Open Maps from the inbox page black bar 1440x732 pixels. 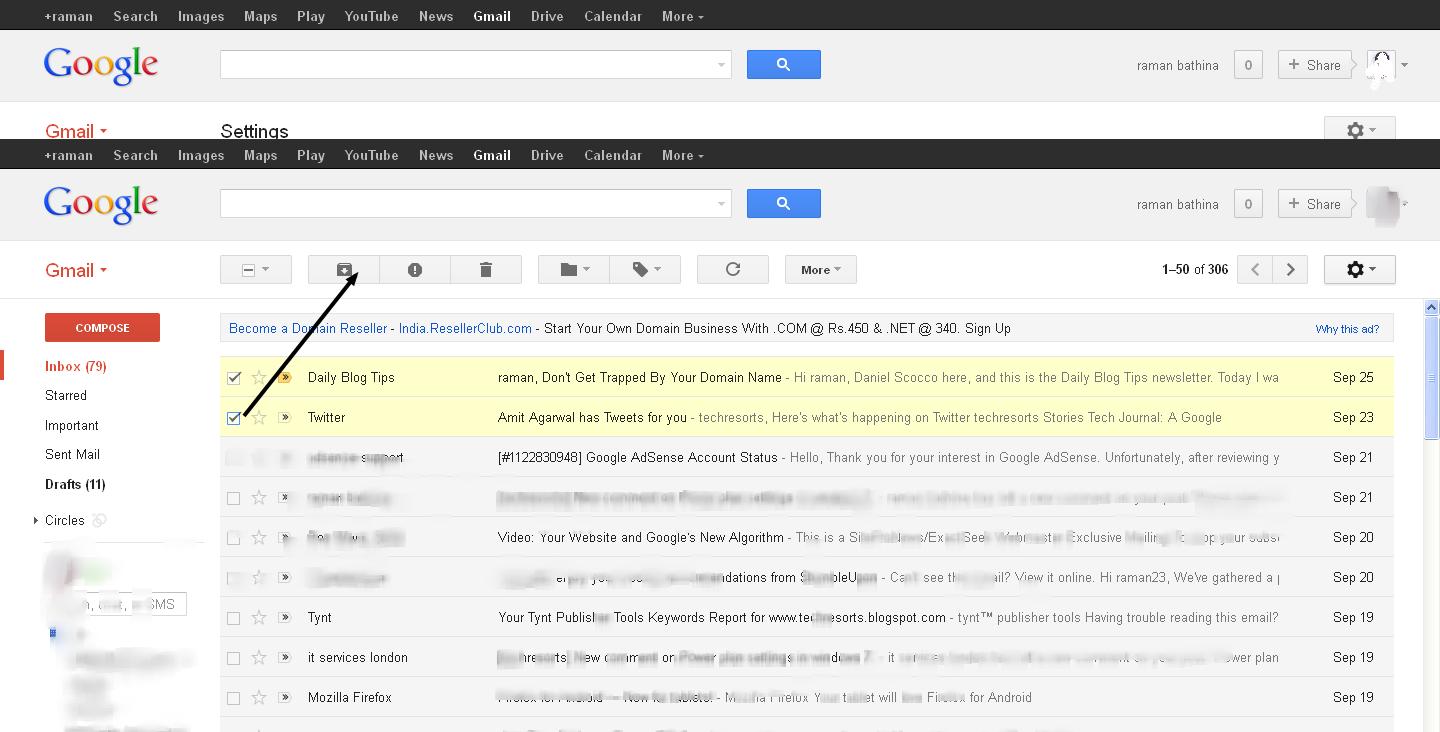pos(260,155)
